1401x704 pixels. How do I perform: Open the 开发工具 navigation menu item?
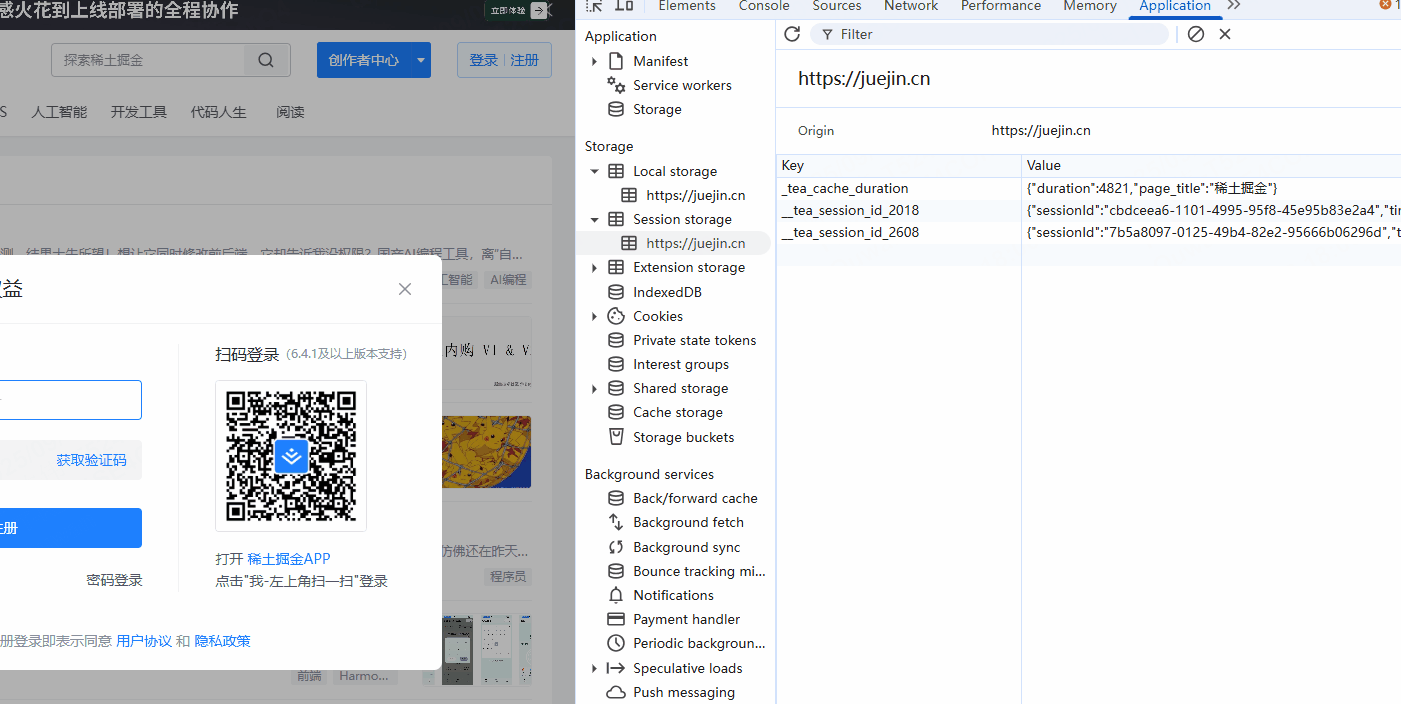click(x=138, y=111)
